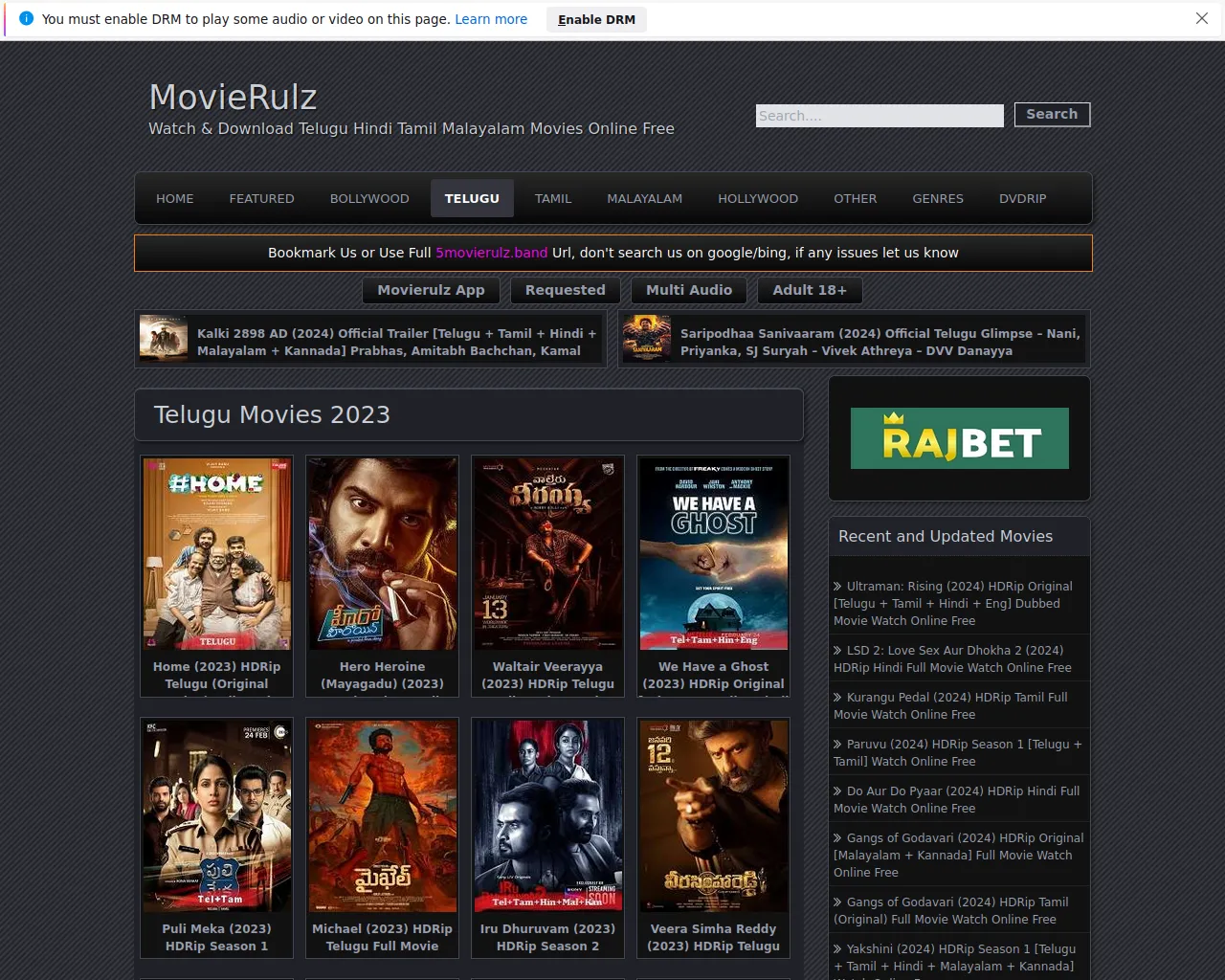Screen dimensions: 1225x980
Task: Click the chevron beside Ultraman: Rising
Action: [837, 587]
